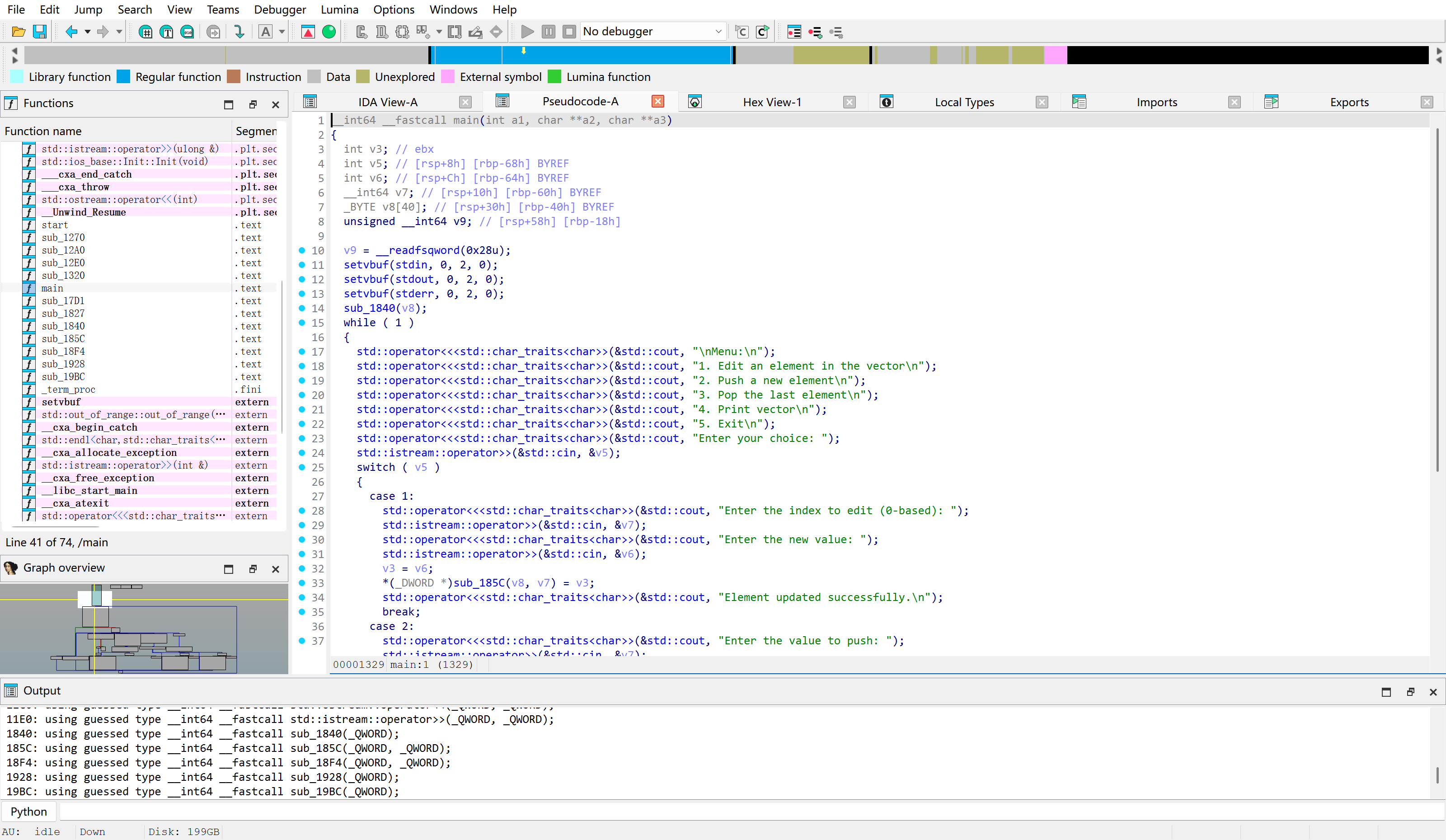Toggle breakpoint dot on line 14
This screenshot has width=1446, height=840.
click(x=302, y=308)
